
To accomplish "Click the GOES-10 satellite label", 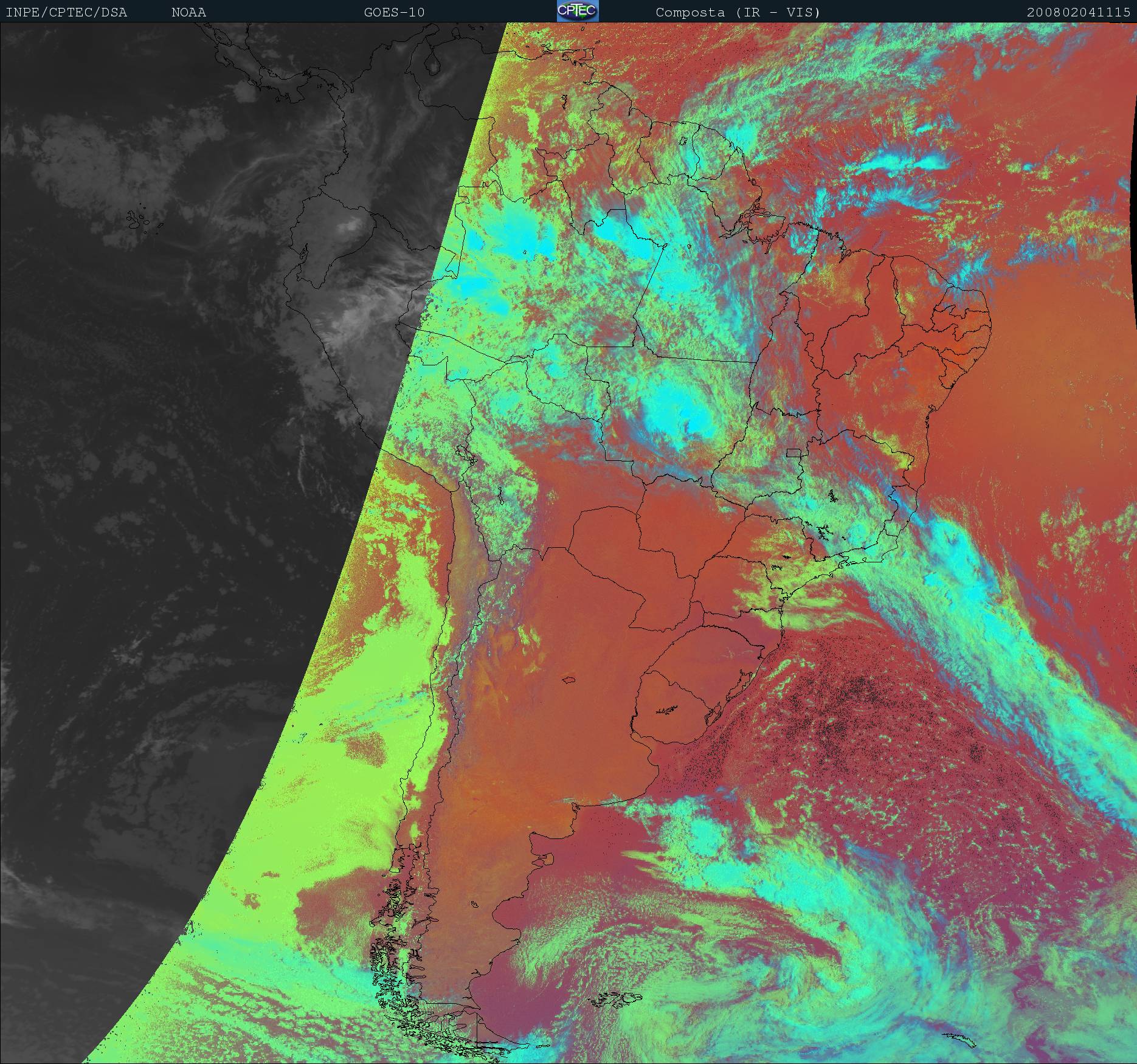I will coord(394,12).
